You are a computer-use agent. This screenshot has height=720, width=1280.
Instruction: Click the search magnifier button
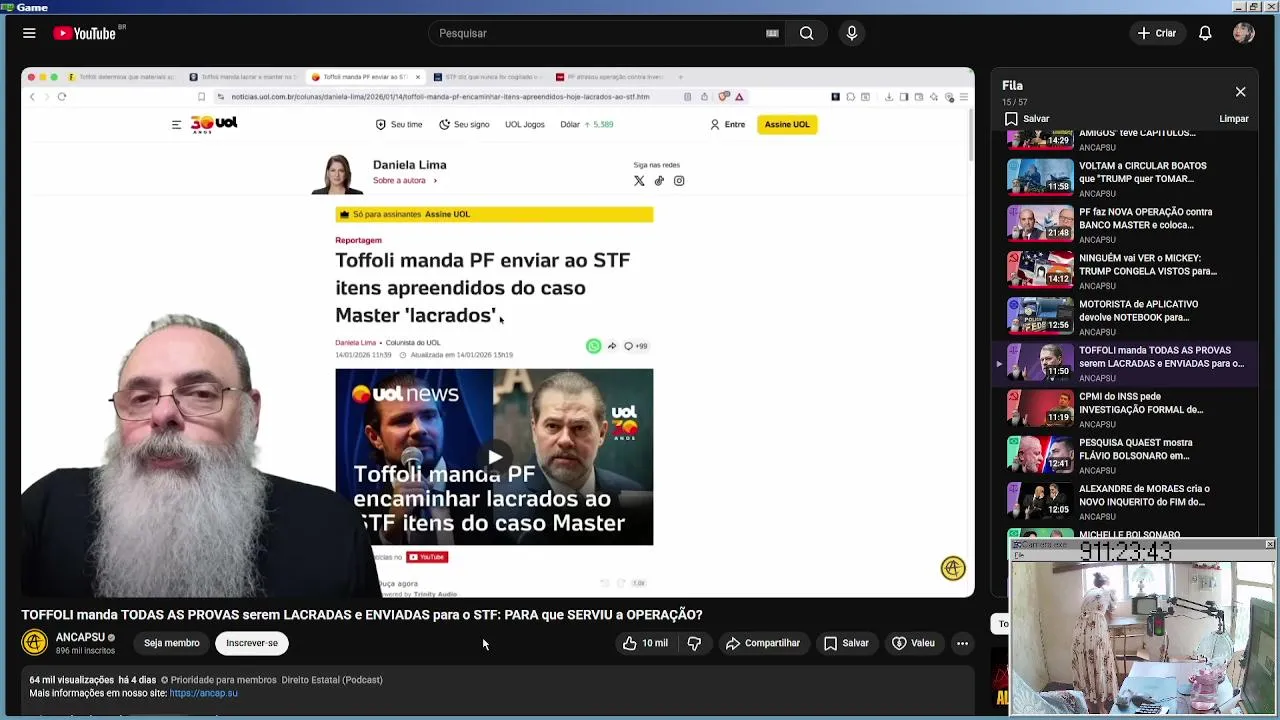point(806,33)
